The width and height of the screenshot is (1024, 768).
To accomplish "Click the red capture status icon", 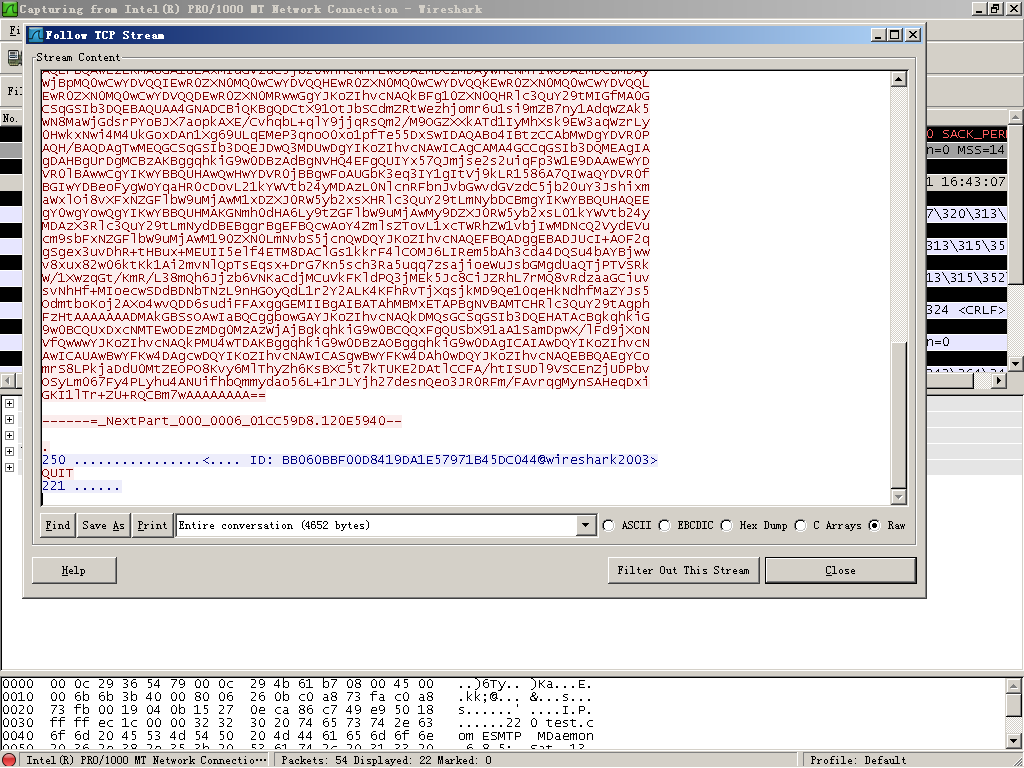I will (10, 760).
